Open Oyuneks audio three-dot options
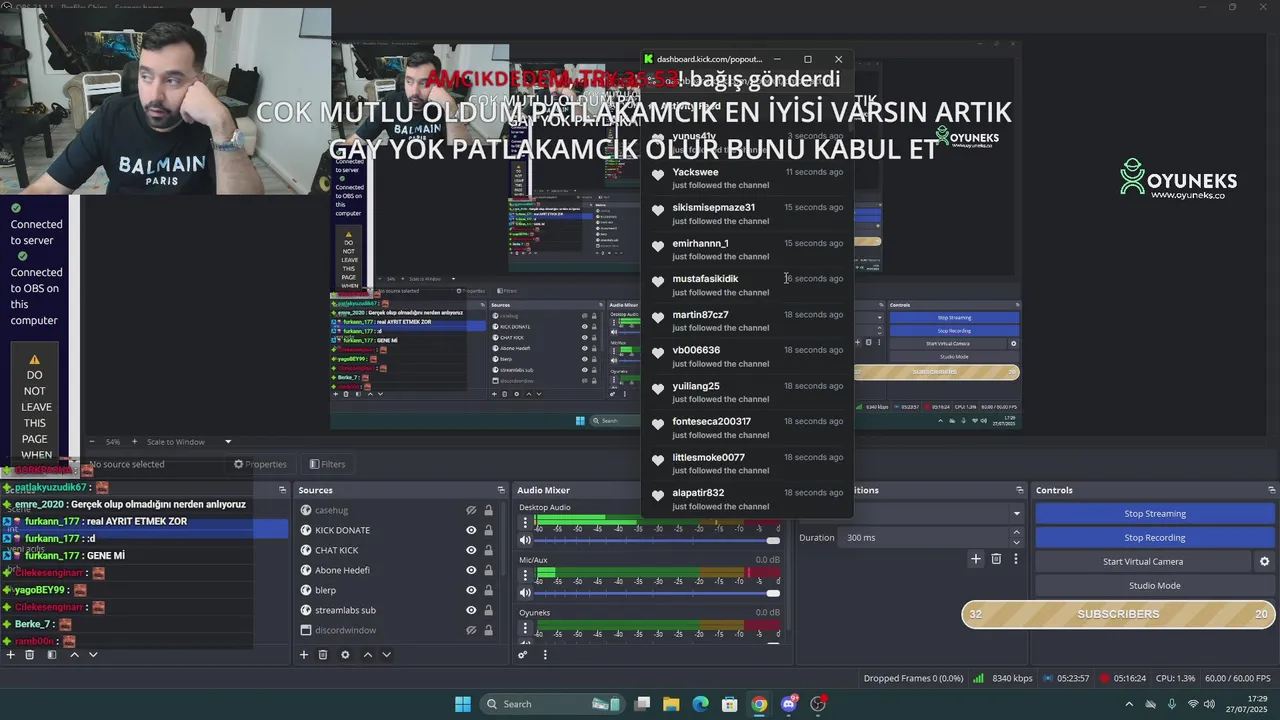1280x720 pixels. [525, 628]
